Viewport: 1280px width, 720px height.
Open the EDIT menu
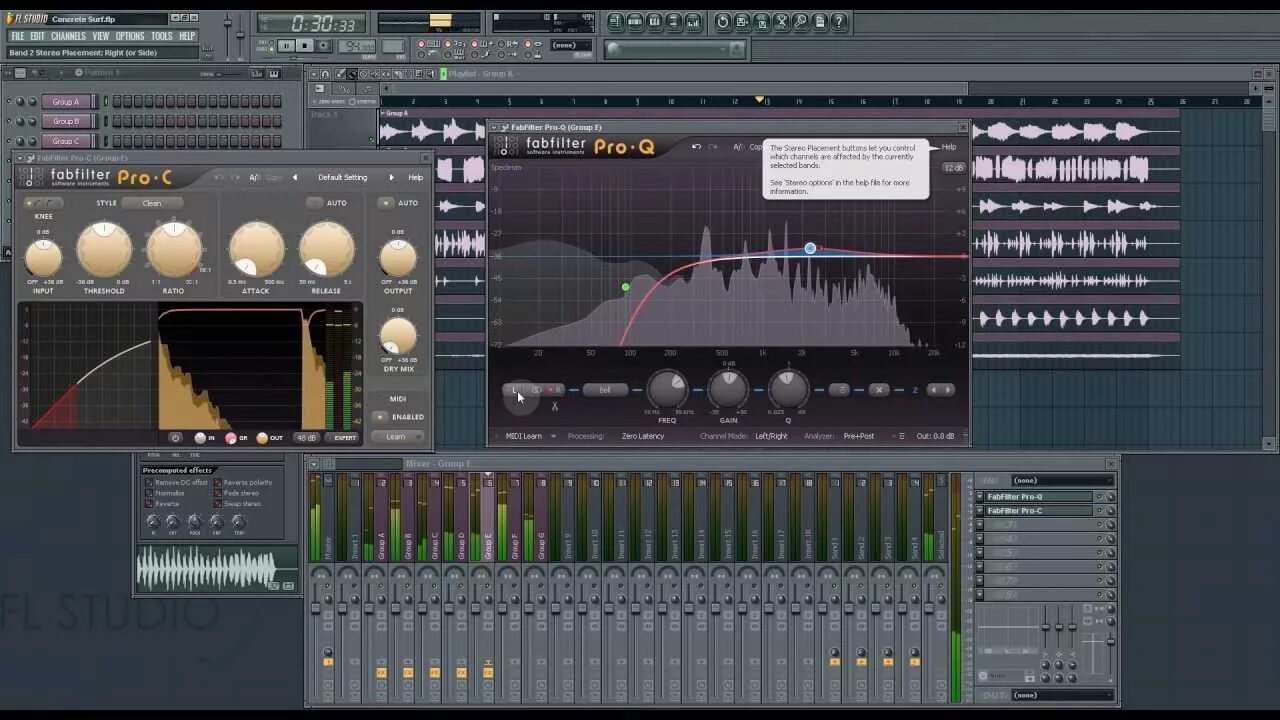38,36
